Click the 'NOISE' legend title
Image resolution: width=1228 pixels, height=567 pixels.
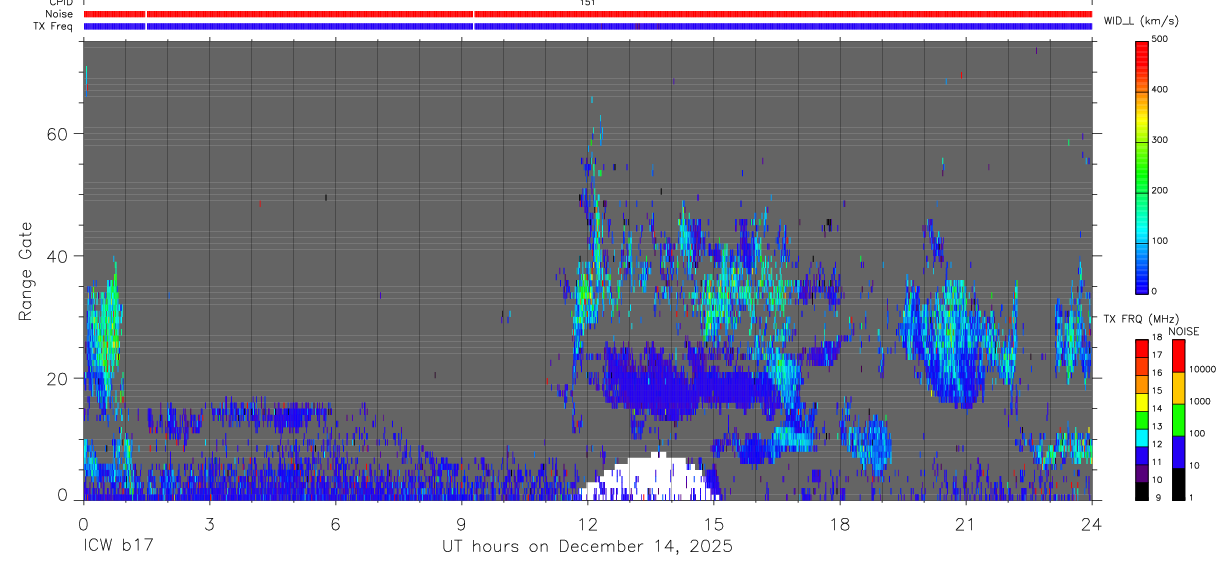pos(1183,331)
